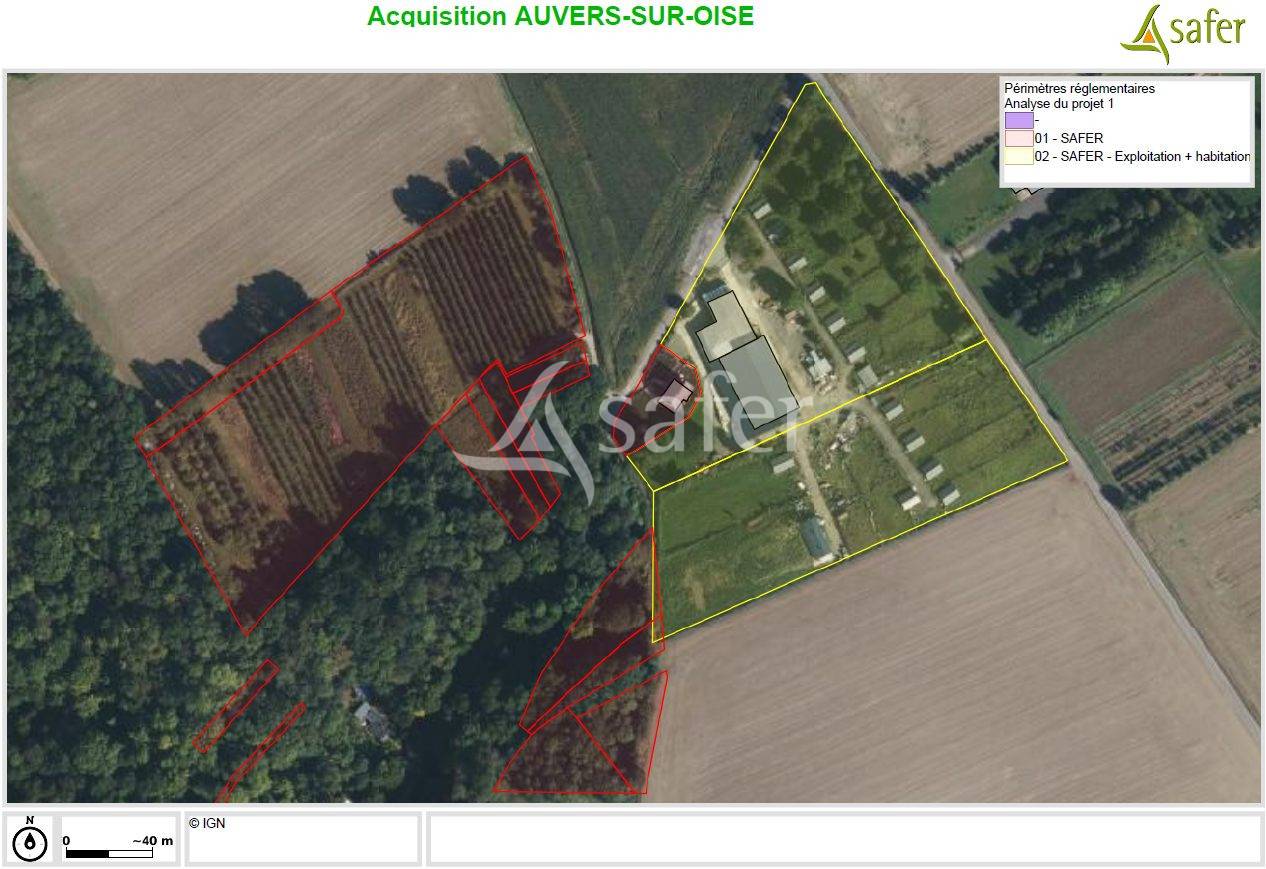Click the ~40 m scale label

click(151, 841)
